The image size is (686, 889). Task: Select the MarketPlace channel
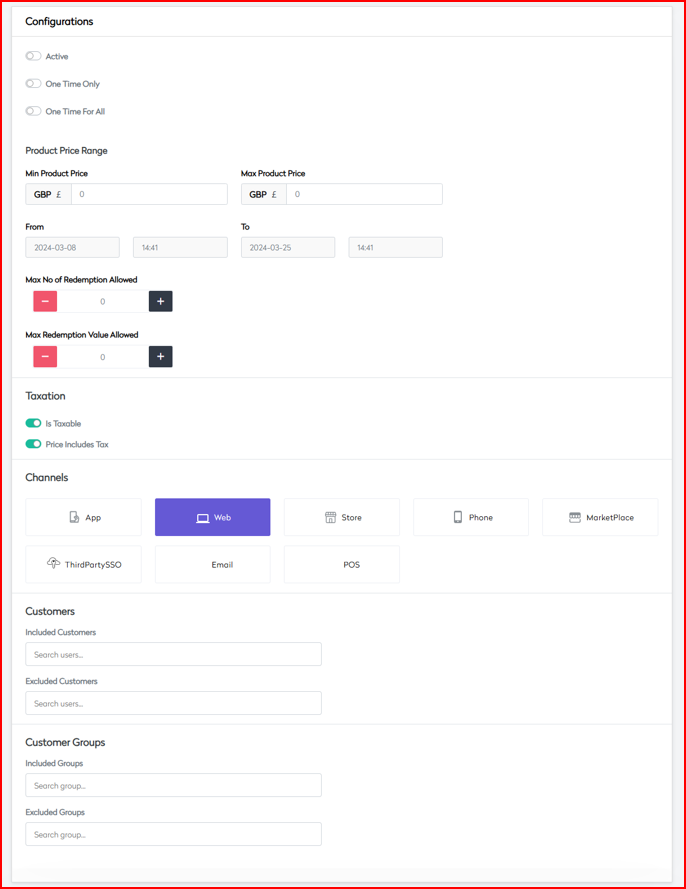[x=600, y=517]
